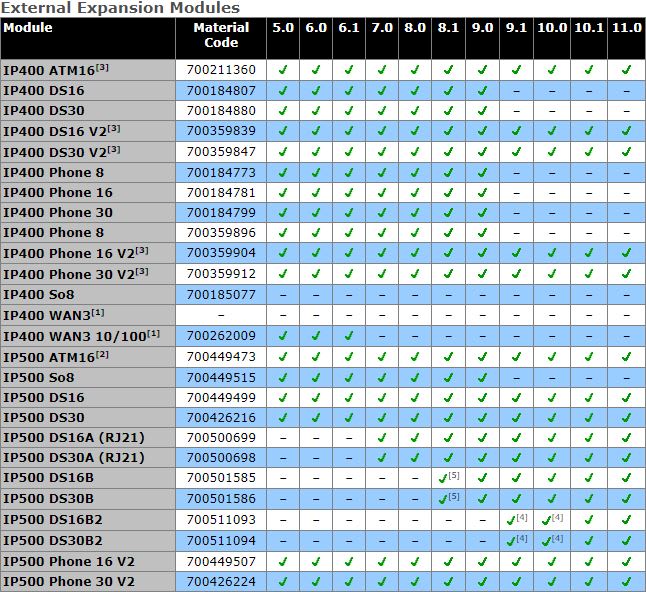Click the IP400 WAN3 10/100 label

click(x=82, y=336)
